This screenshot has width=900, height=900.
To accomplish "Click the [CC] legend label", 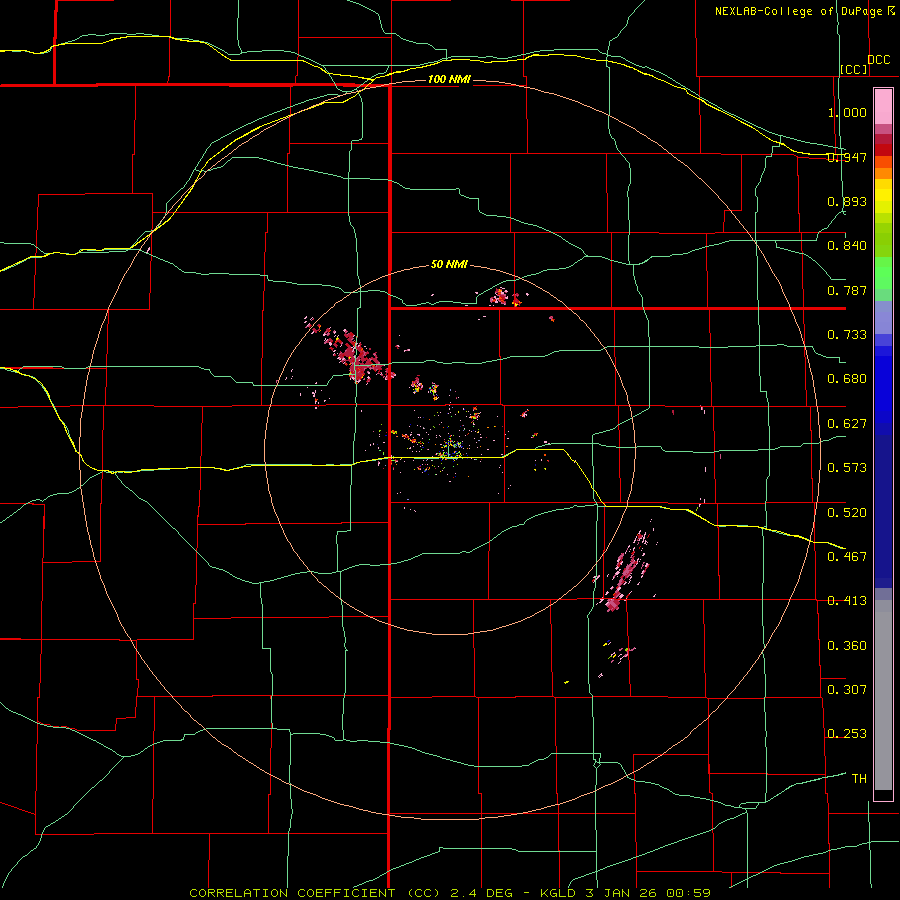I will 854,69.
